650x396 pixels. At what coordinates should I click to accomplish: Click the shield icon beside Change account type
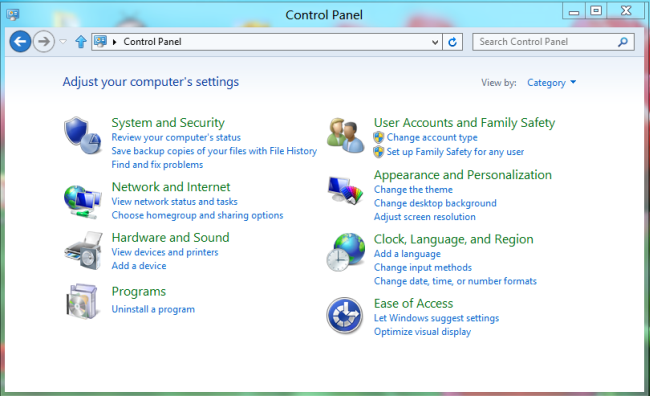point(378,137)
